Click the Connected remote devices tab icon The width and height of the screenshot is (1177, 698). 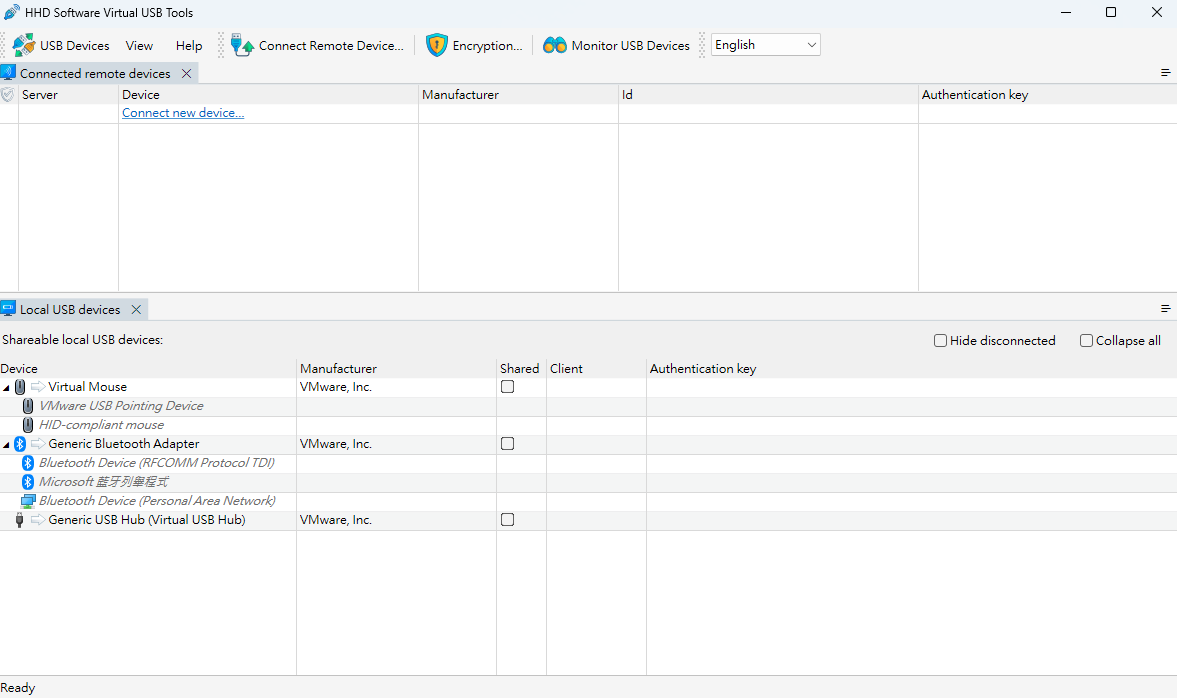click(8, 73)
